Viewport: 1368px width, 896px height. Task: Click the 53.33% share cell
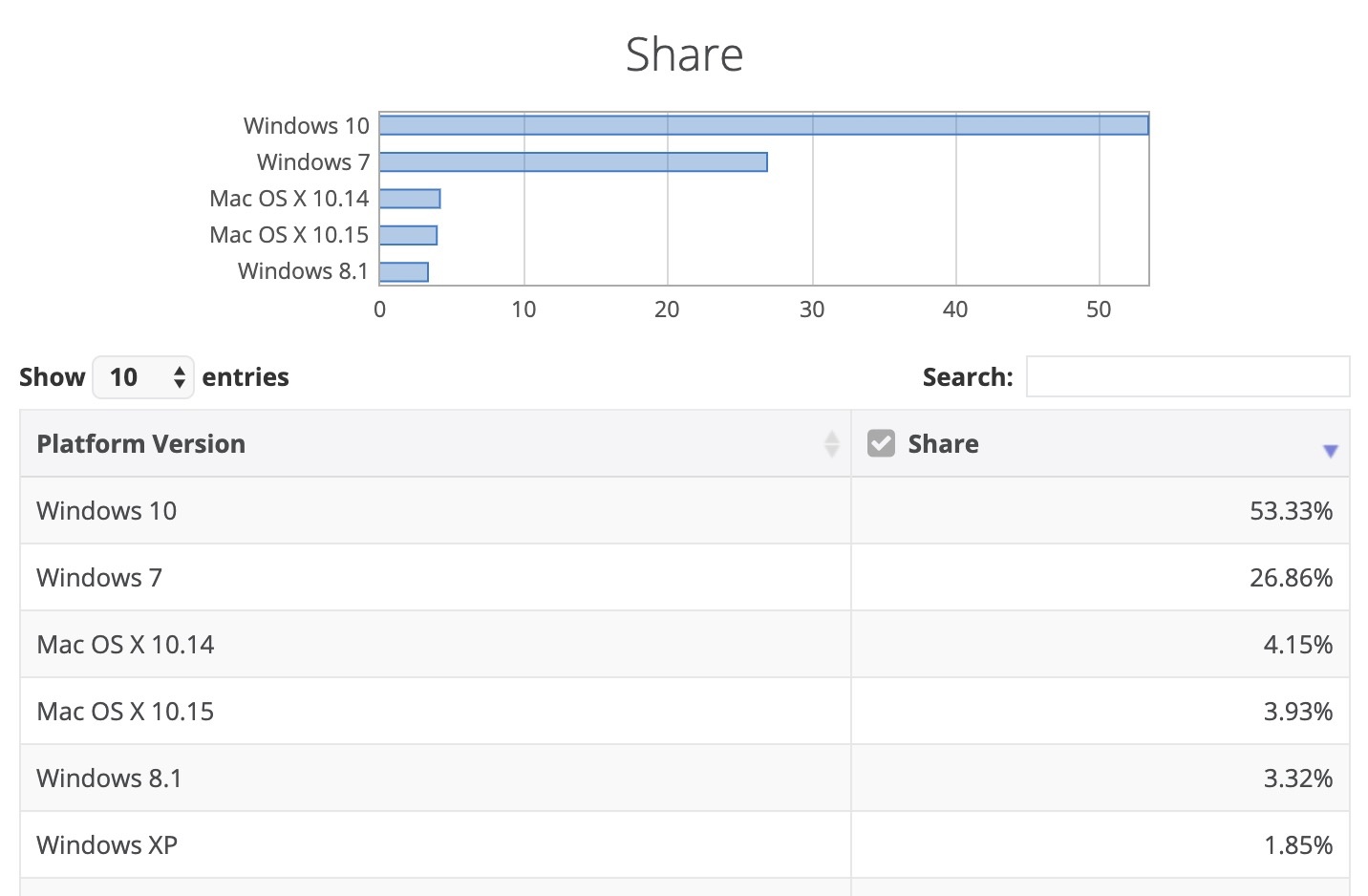(x=1291, y=511)
